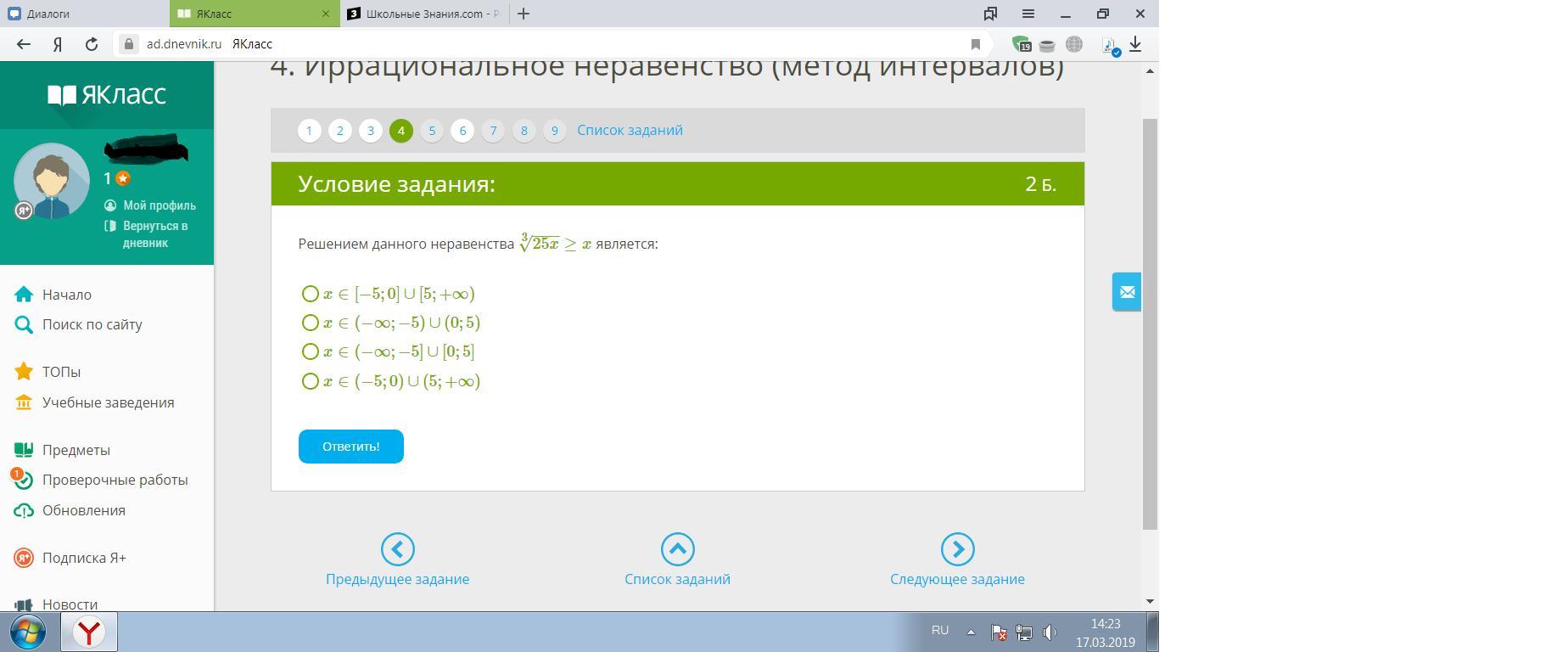1568x652 pixels.
Task: Open Поиск по сайту search
Action: [x=92, y=324]
